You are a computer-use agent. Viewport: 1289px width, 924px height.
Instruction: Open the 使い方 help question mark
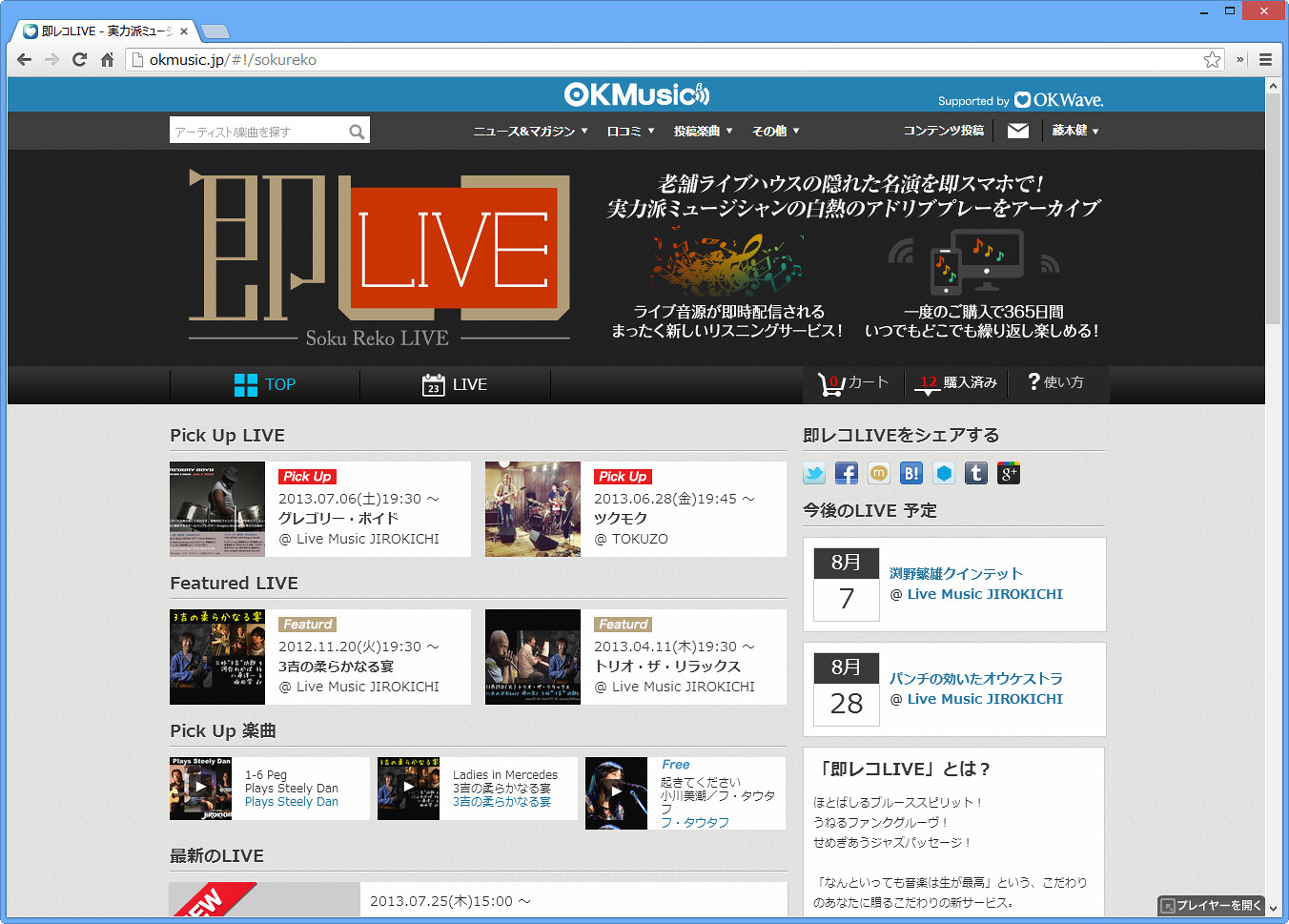1055,382
